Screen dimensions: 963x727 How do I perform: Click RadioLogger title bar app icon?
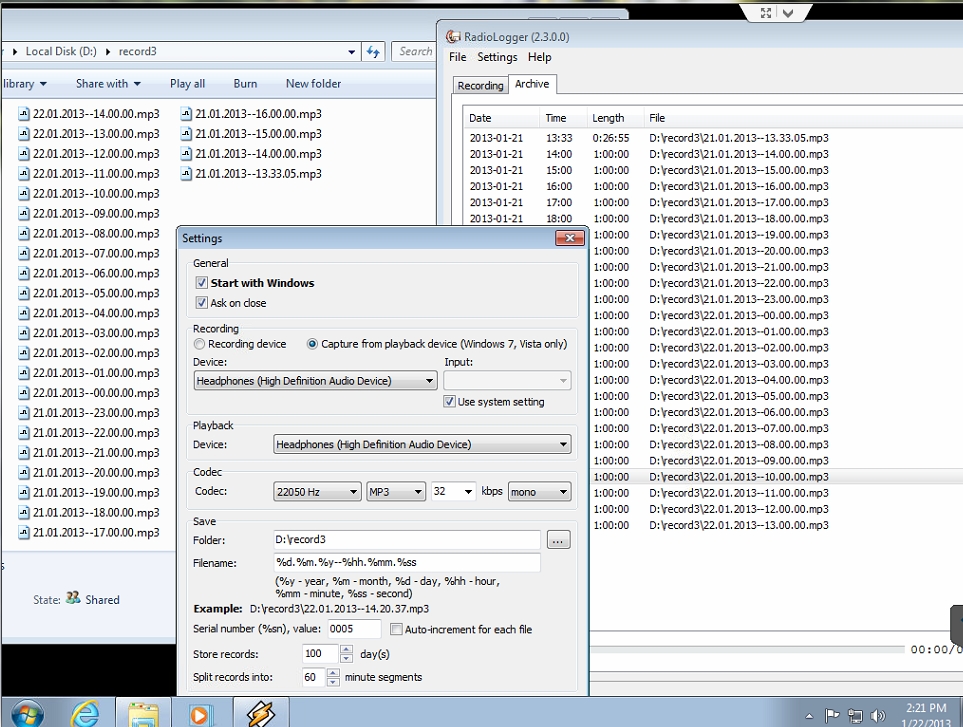453,37
